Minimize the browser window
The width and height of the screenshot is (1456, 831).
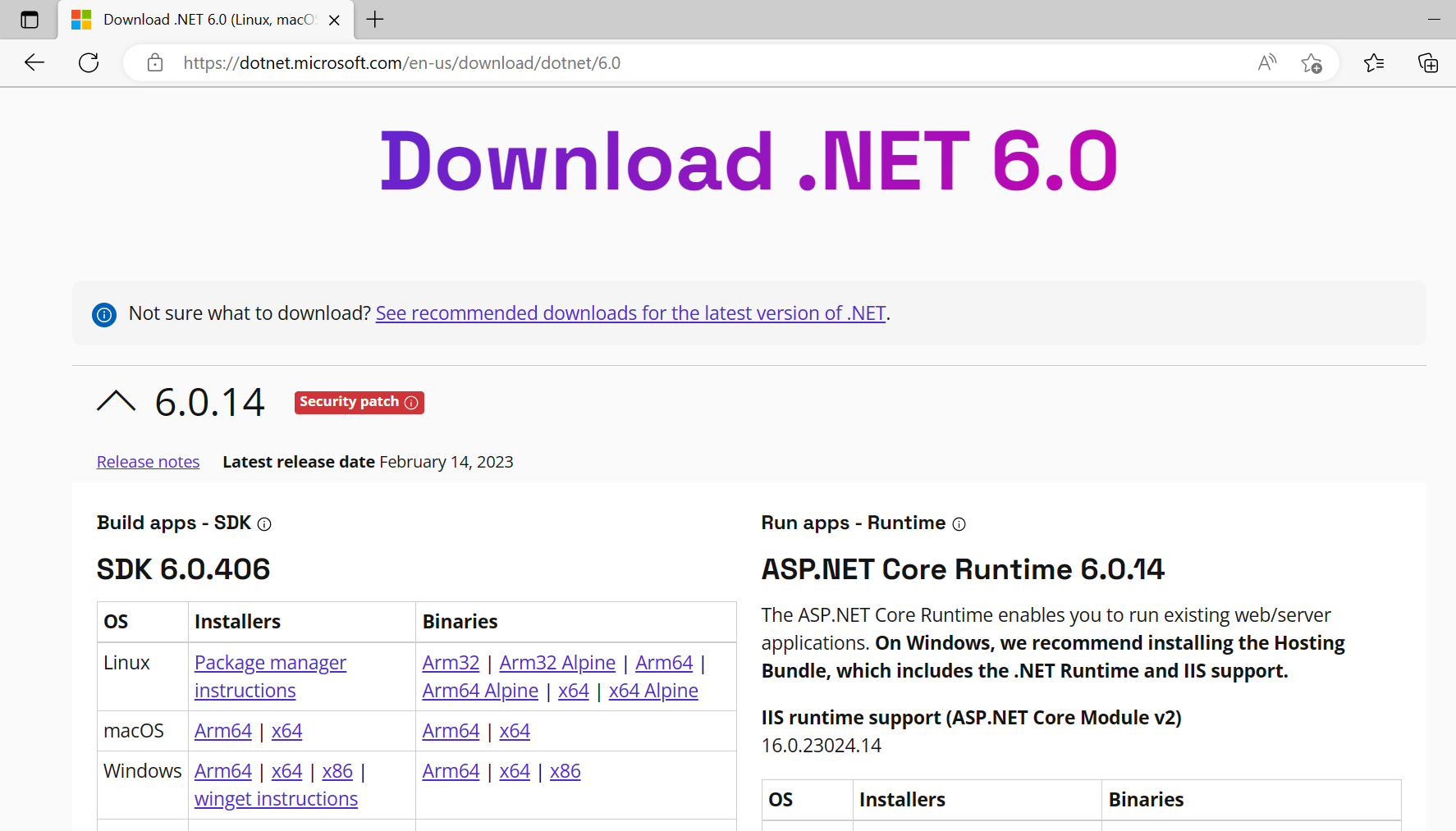pos(1434,20)
